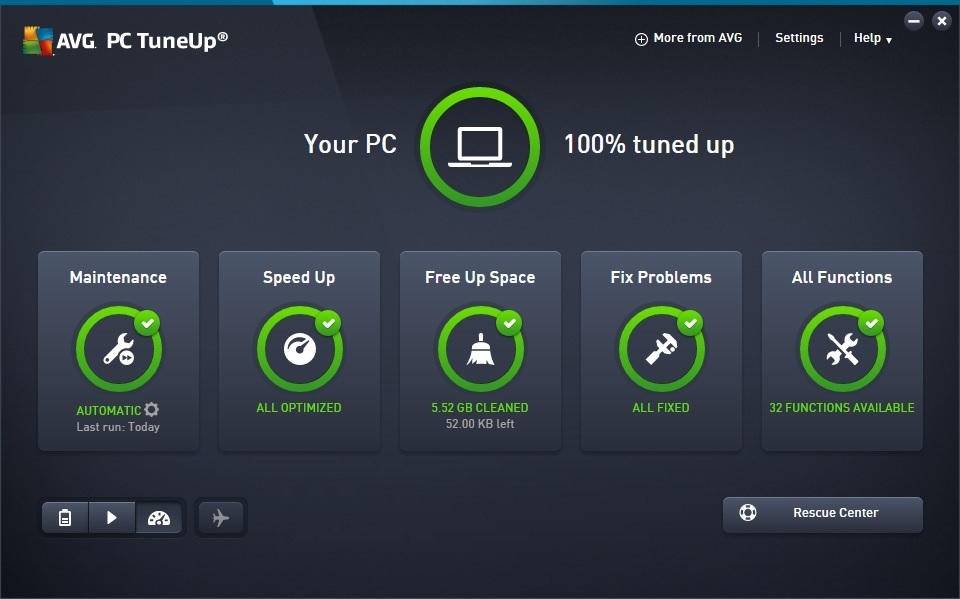
Task: Click the PC TuneUp title text
Action: click(x=167, y=41)
